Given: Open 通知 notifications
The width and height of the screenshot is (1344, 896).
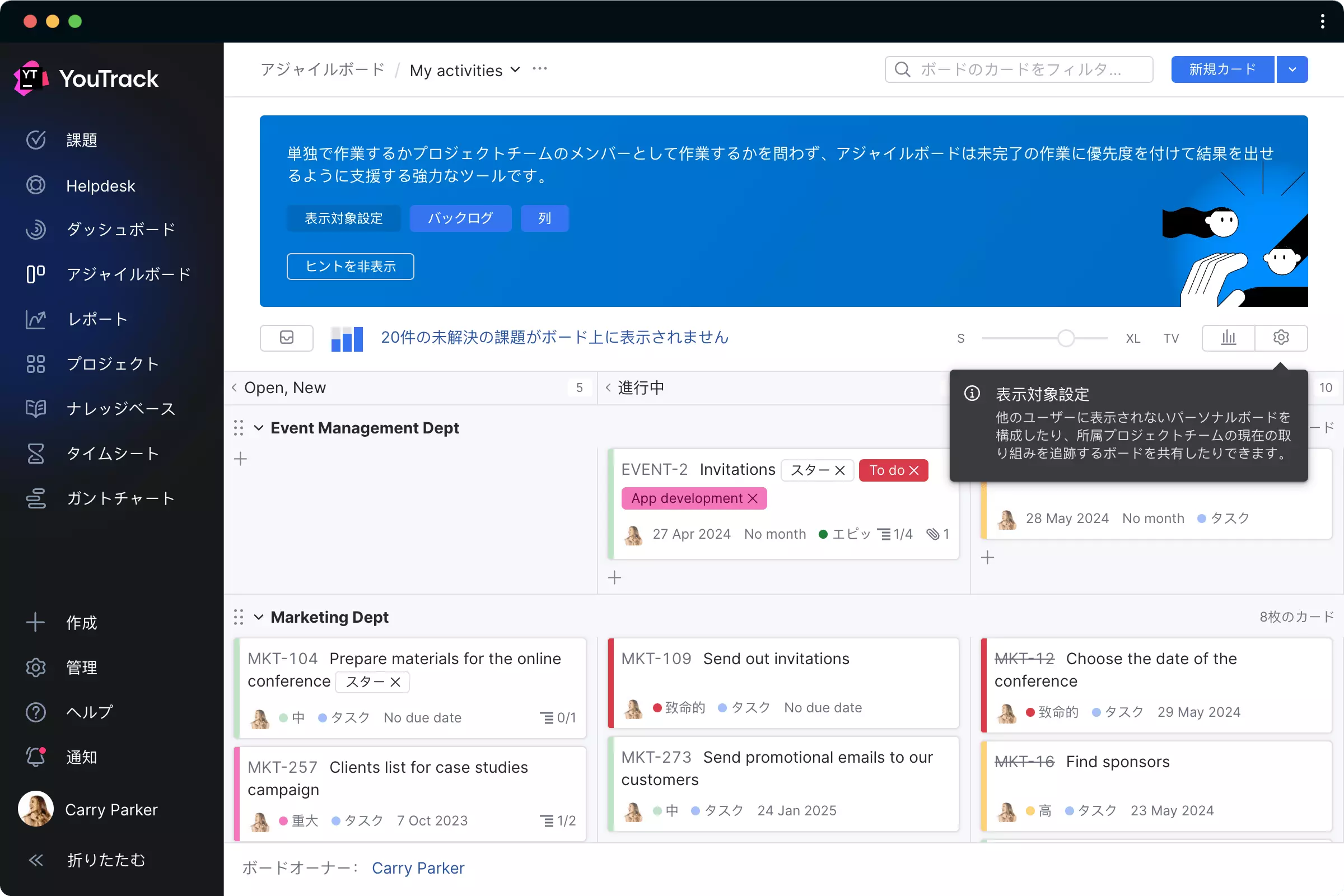Looking at the screenshot, I should 81,757.
